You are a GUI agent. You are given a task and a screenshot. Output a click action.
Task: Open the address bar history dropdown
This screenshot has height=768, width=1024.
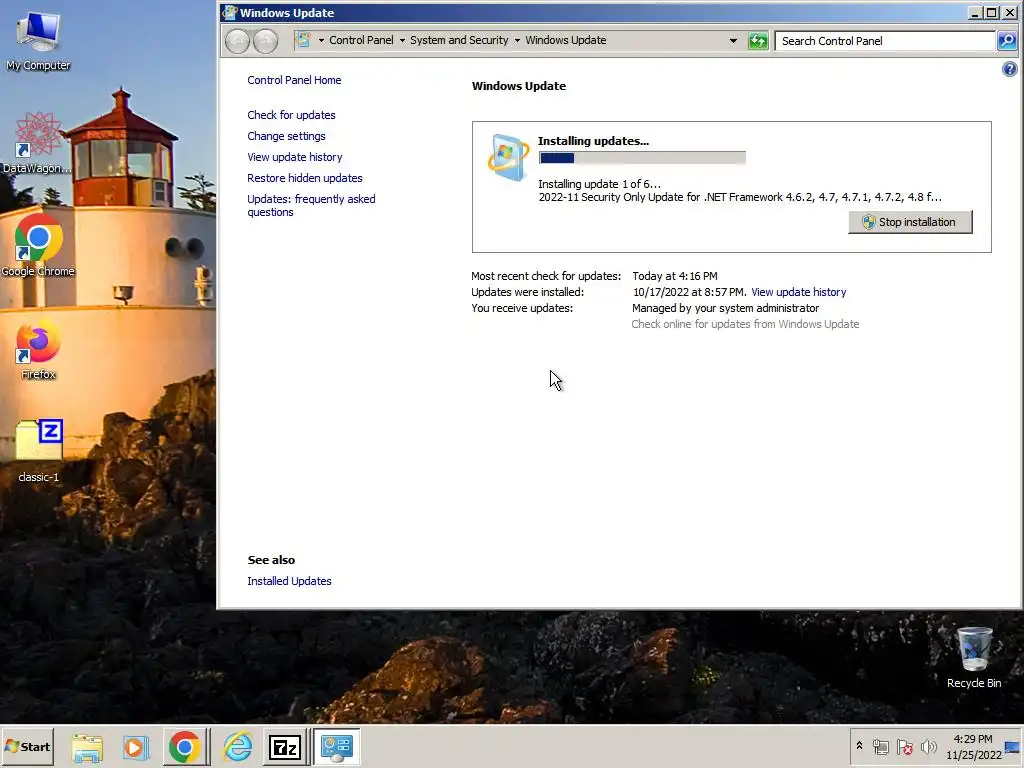[733, 40]
